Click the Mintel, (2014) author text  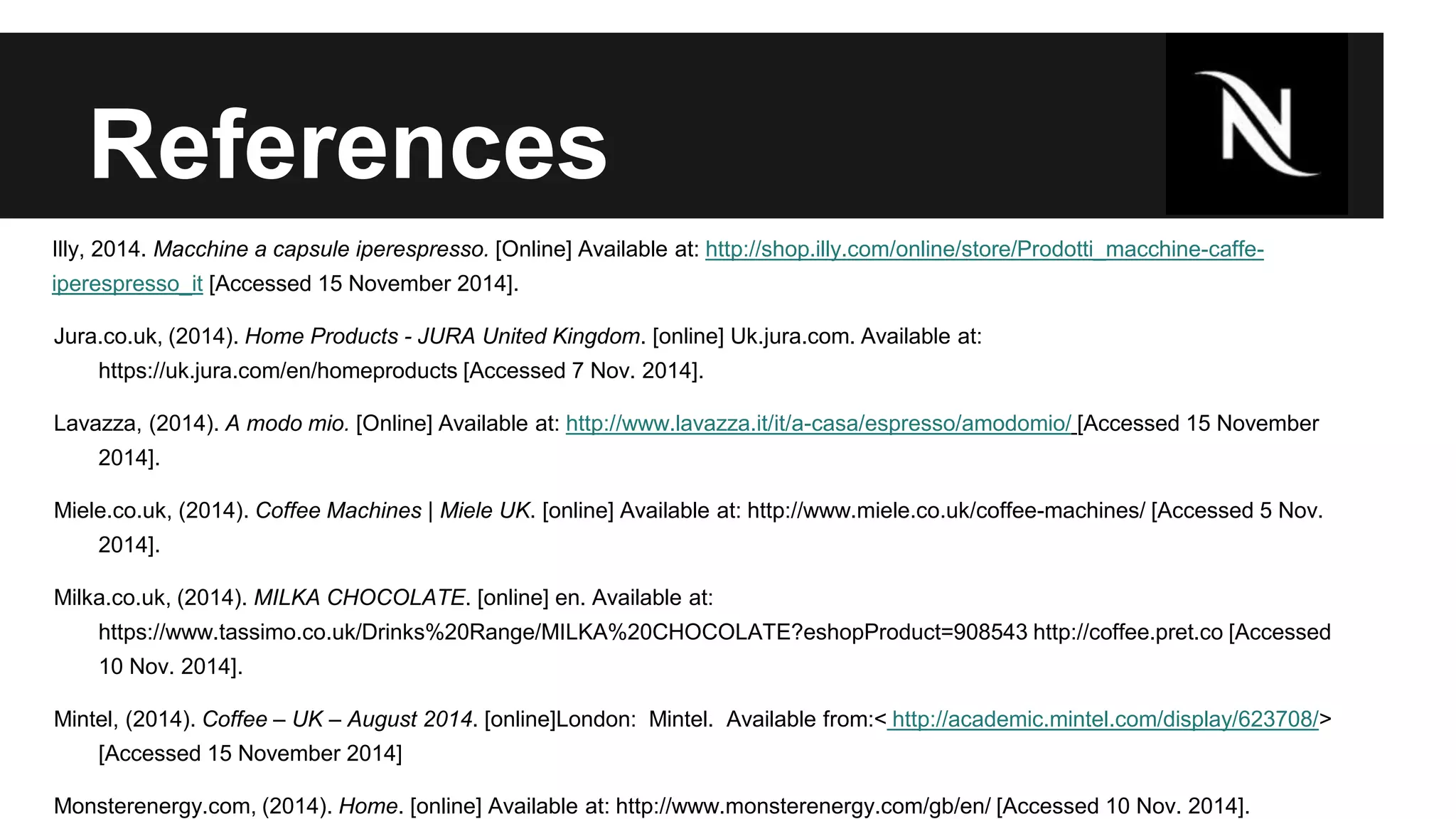pos(124,719)
